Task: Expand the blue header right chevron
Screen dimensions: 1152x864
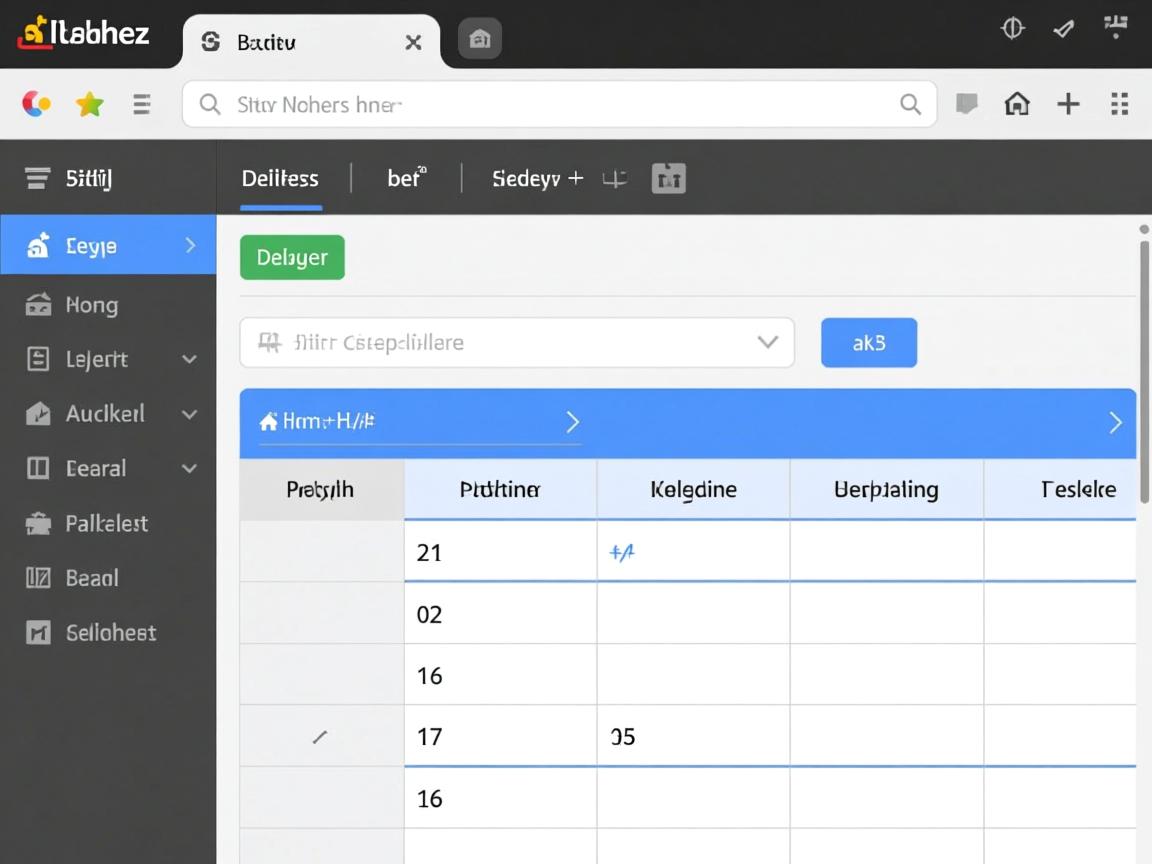Action: [x=1115, y=423]
